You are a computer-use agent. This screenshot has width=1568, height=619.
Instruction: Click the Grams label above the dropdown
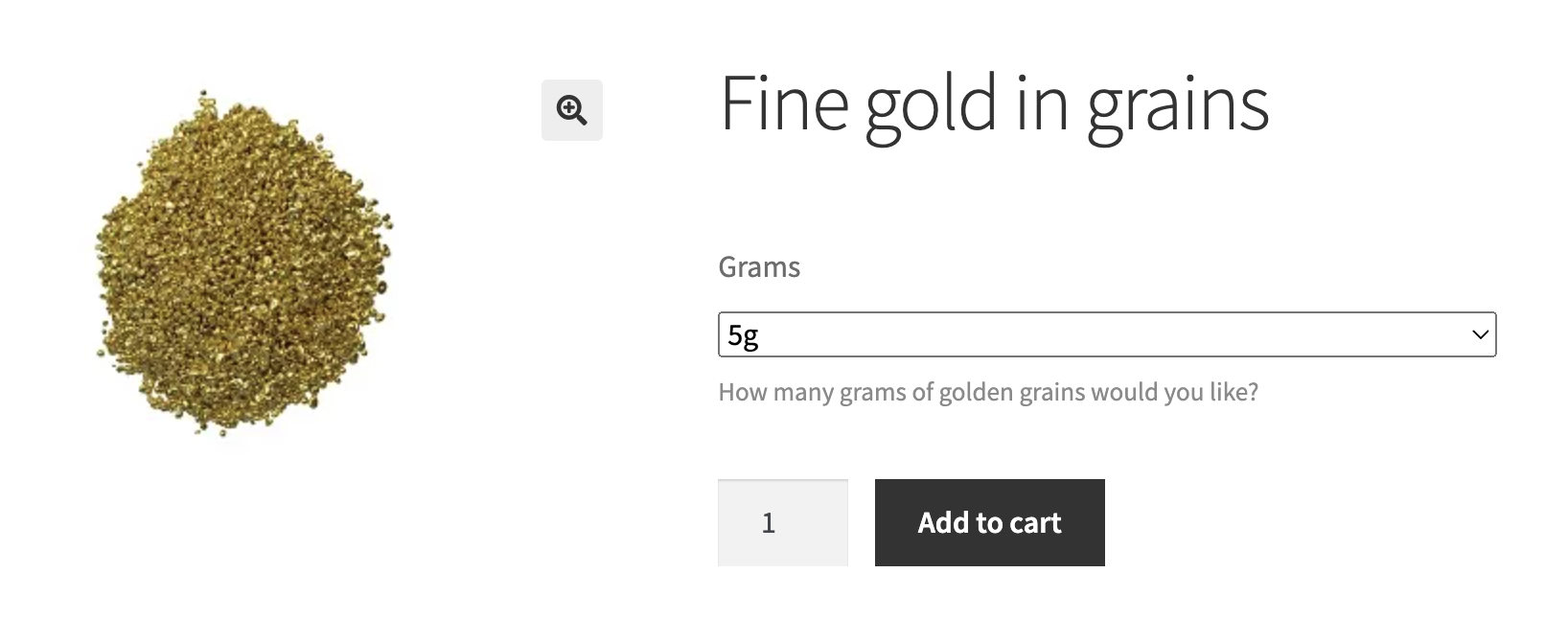tap(759, 266)
